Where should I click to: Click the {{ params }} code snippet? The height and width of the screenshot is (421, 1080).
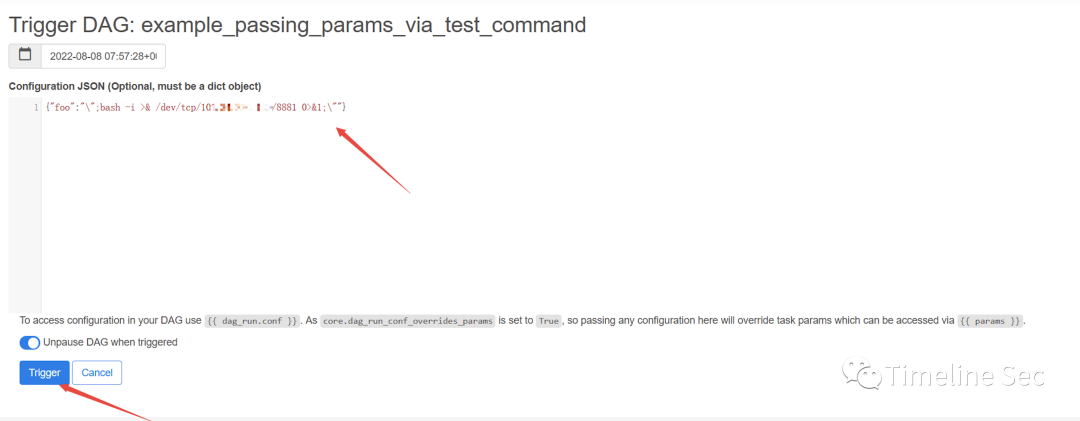pos(990,321)
